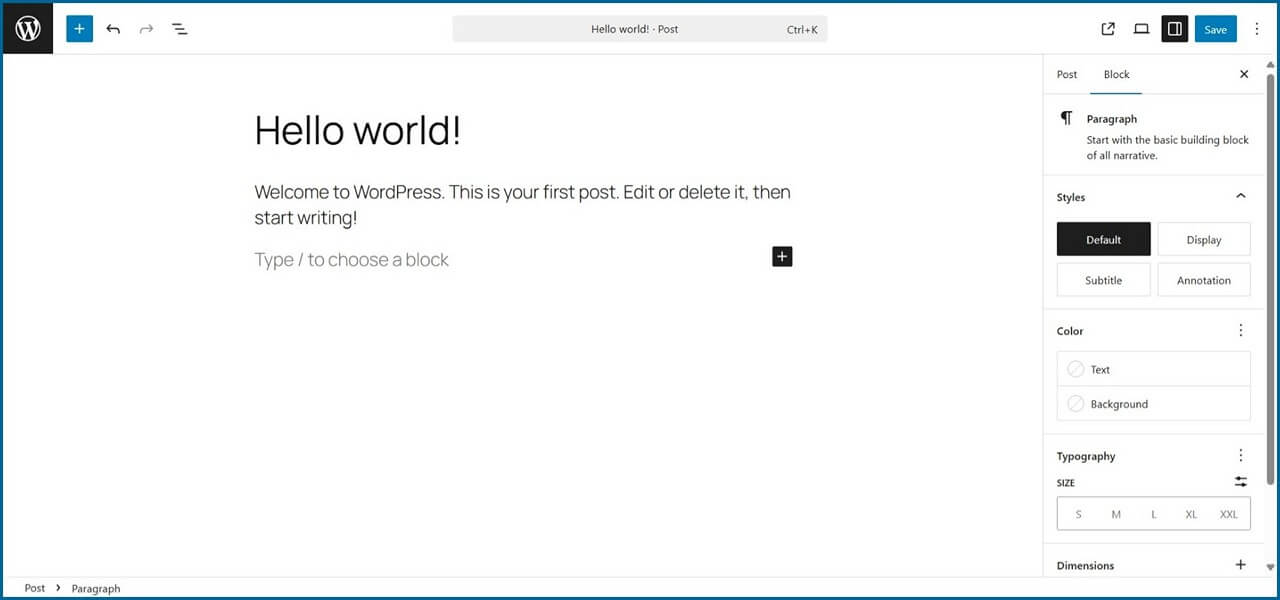1280x600 pixels.
Task: Choose the Annotation style
Action: point(1204,280)
